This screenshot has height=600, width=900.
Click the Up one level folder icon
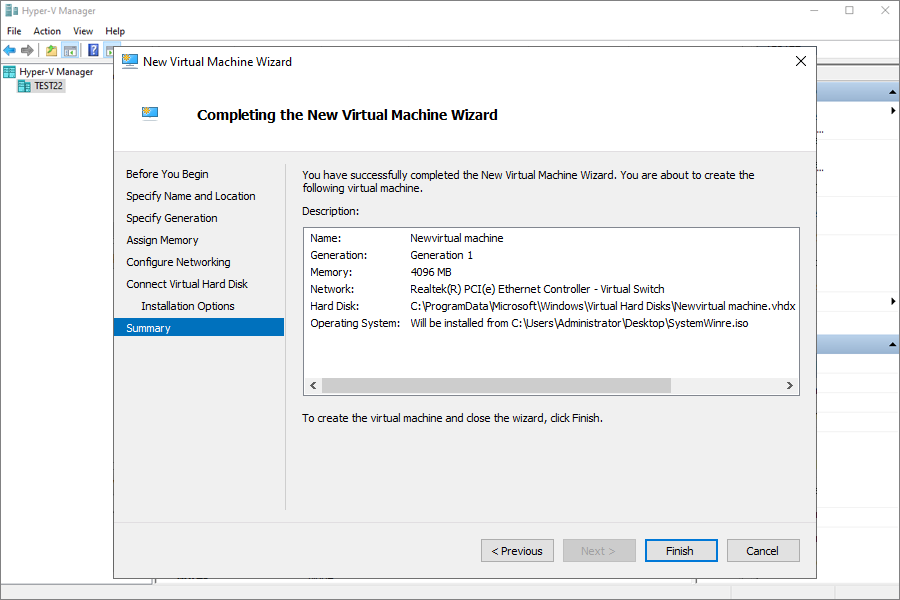tap(52, 51)
